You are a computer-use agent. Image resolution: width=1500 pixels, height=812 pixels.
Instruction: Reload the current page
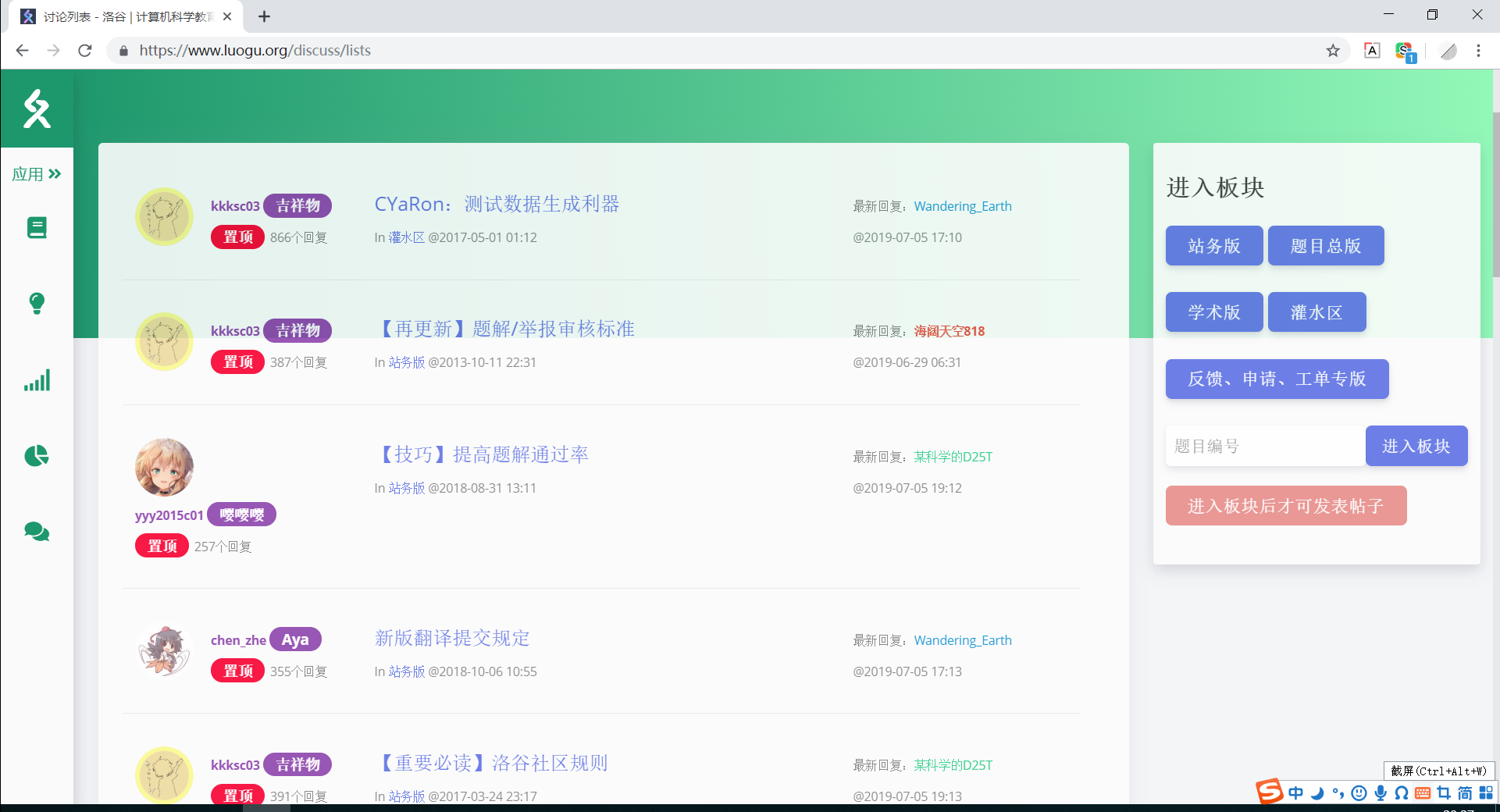[85, 51]
